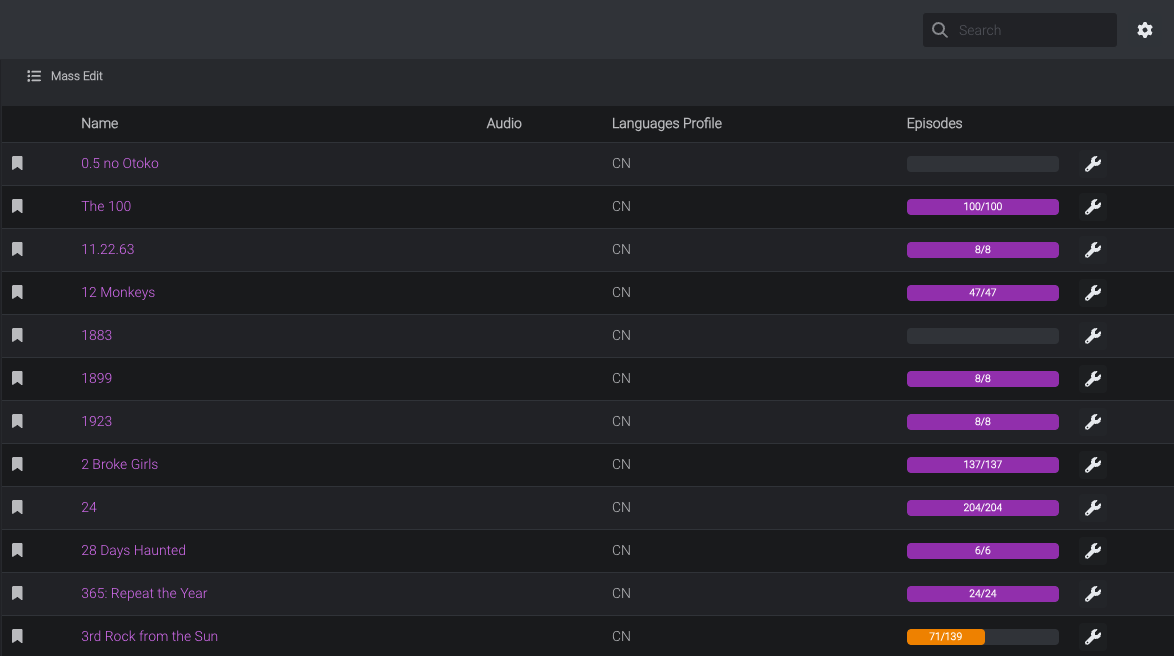Open the 1923 series link
Screen dimensions: 1174x656
96,421
